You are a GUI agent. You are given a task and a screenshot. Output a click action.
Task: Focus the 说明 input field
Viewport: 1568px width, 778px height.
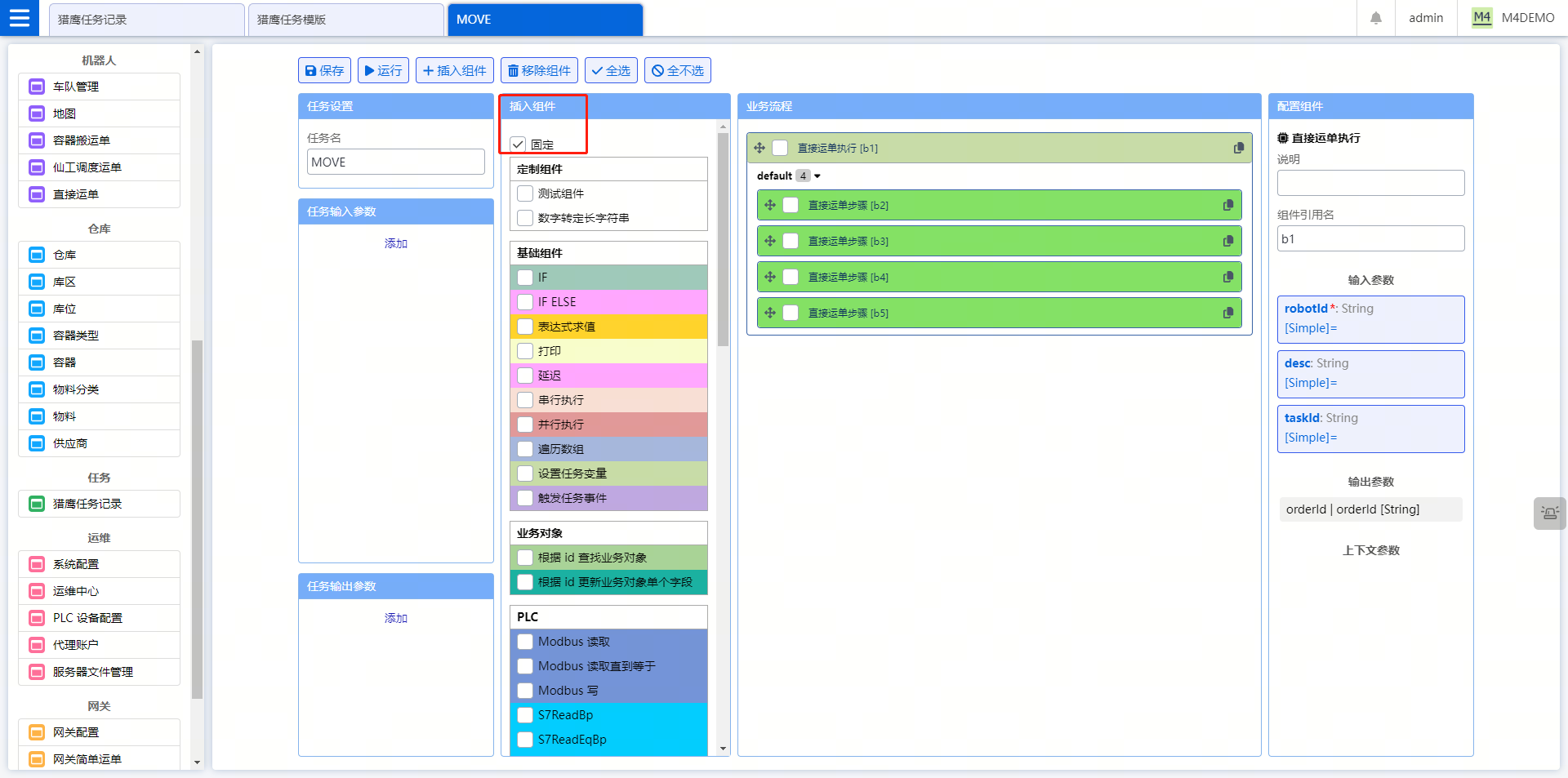(1371, 183)
